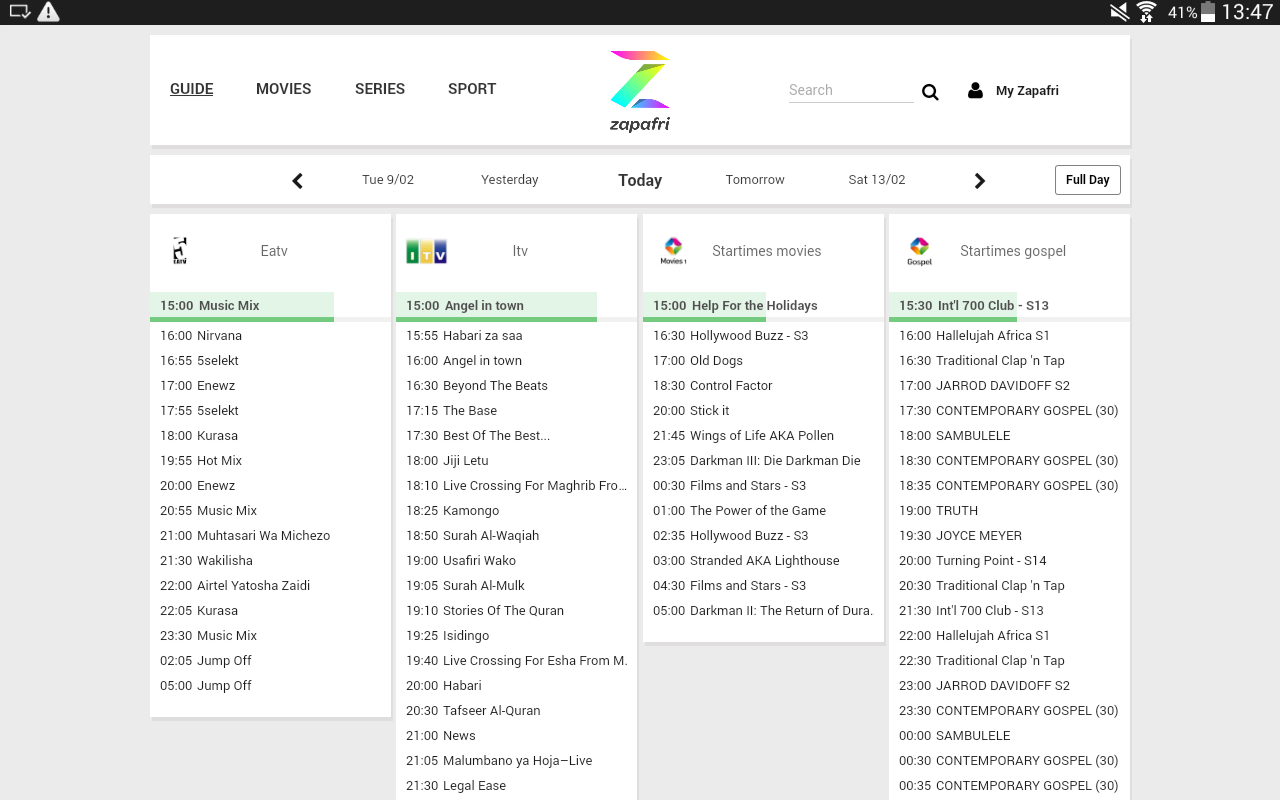Open the Startimes movies channel name

(767, 251)
